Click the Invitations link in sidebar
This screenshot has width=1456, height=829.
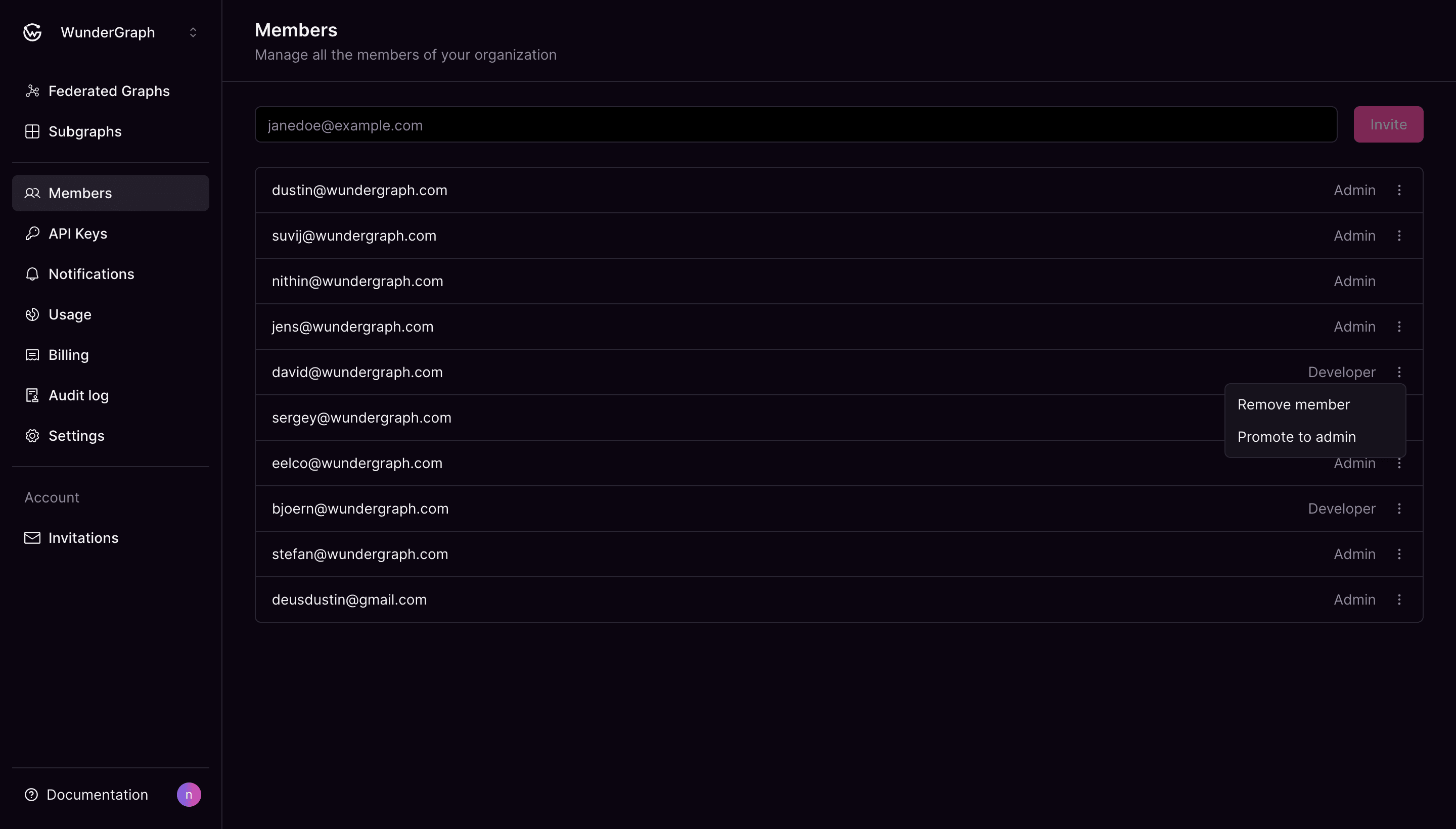click(83, 538)
